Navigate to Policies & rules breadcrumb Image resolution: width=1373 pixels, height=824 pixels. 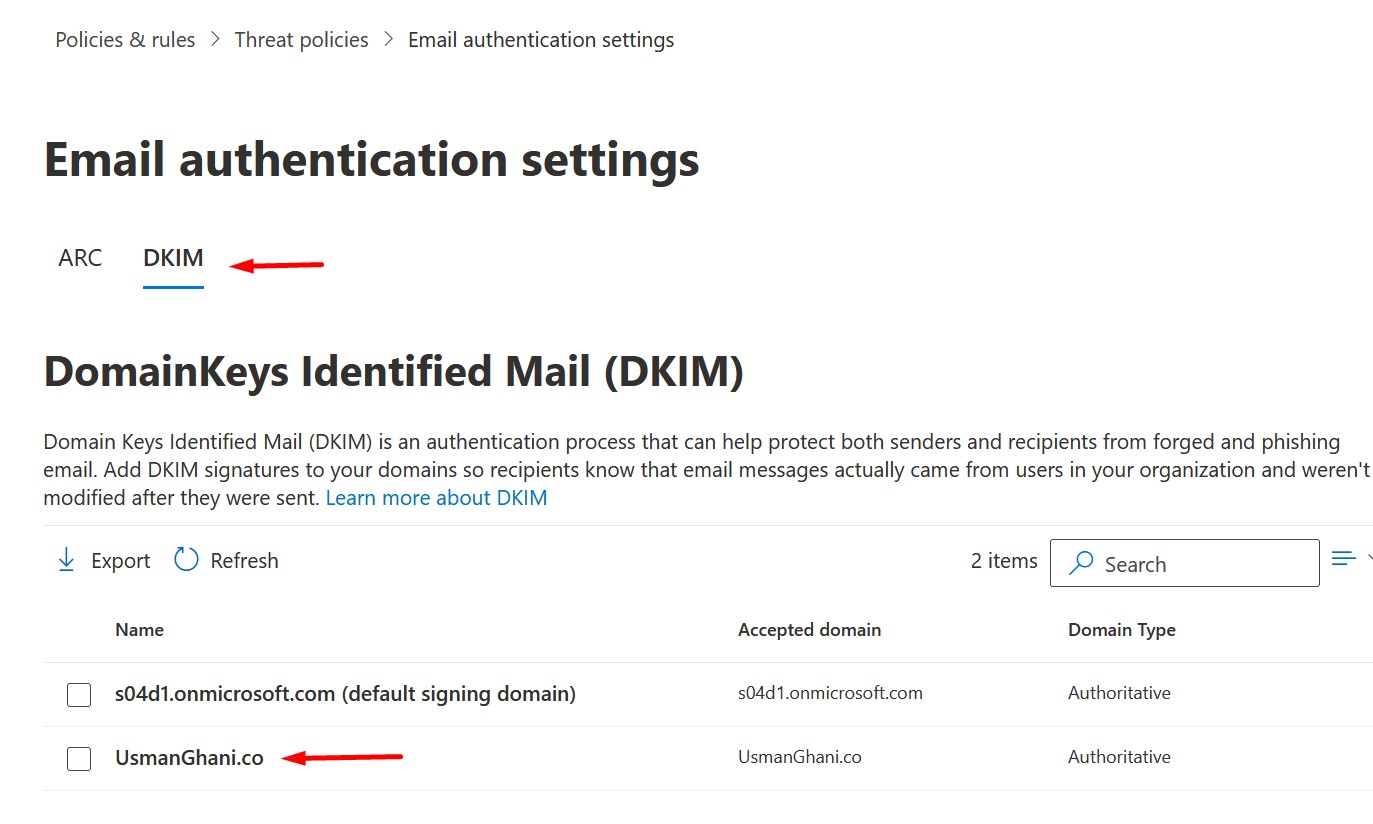pyautogui.click(x=124, y=39)
